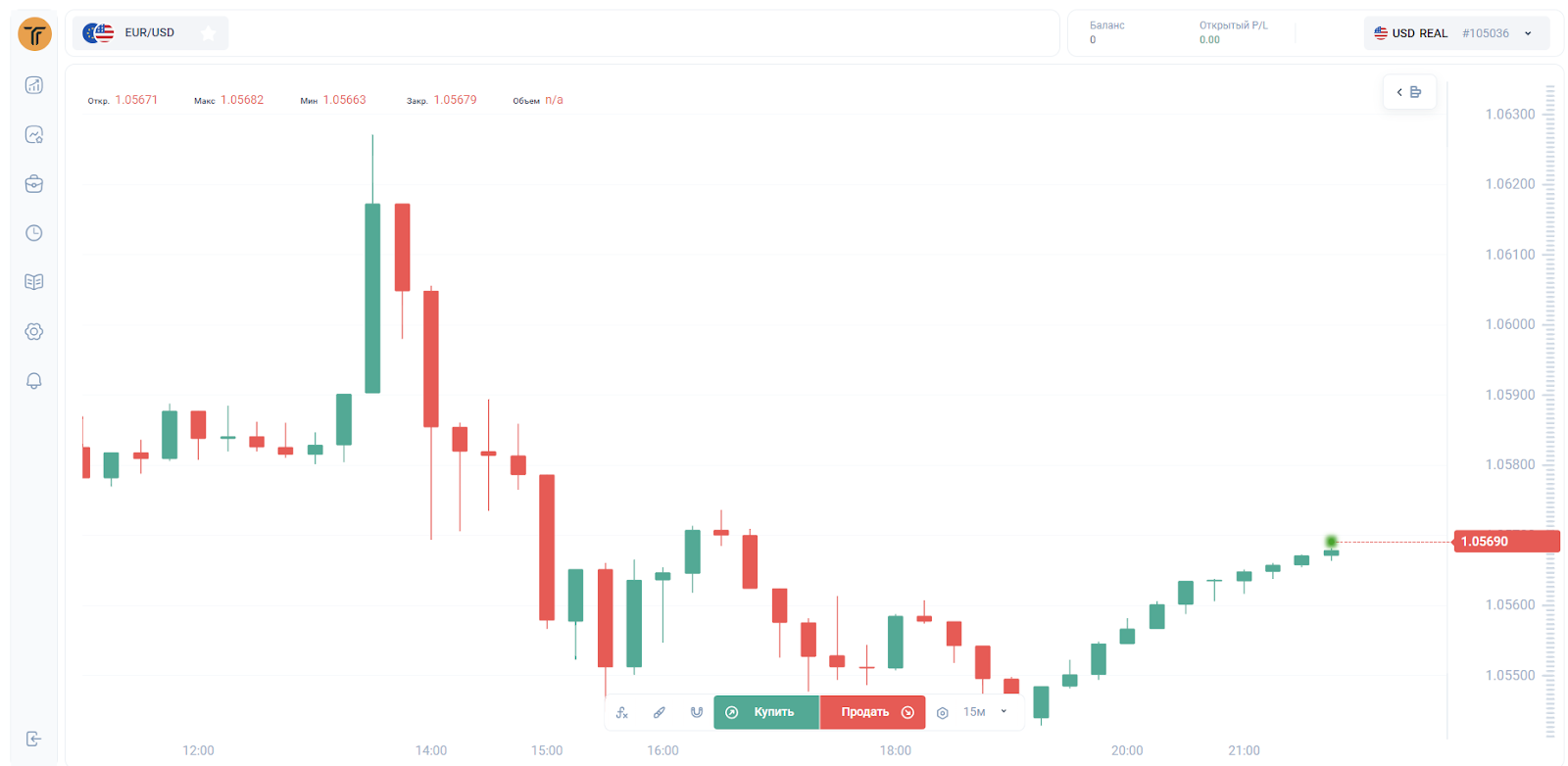Click the favorite charts sidebar icon
Image resolution: width=1568 pixels, height=766 pixels.
34,135
